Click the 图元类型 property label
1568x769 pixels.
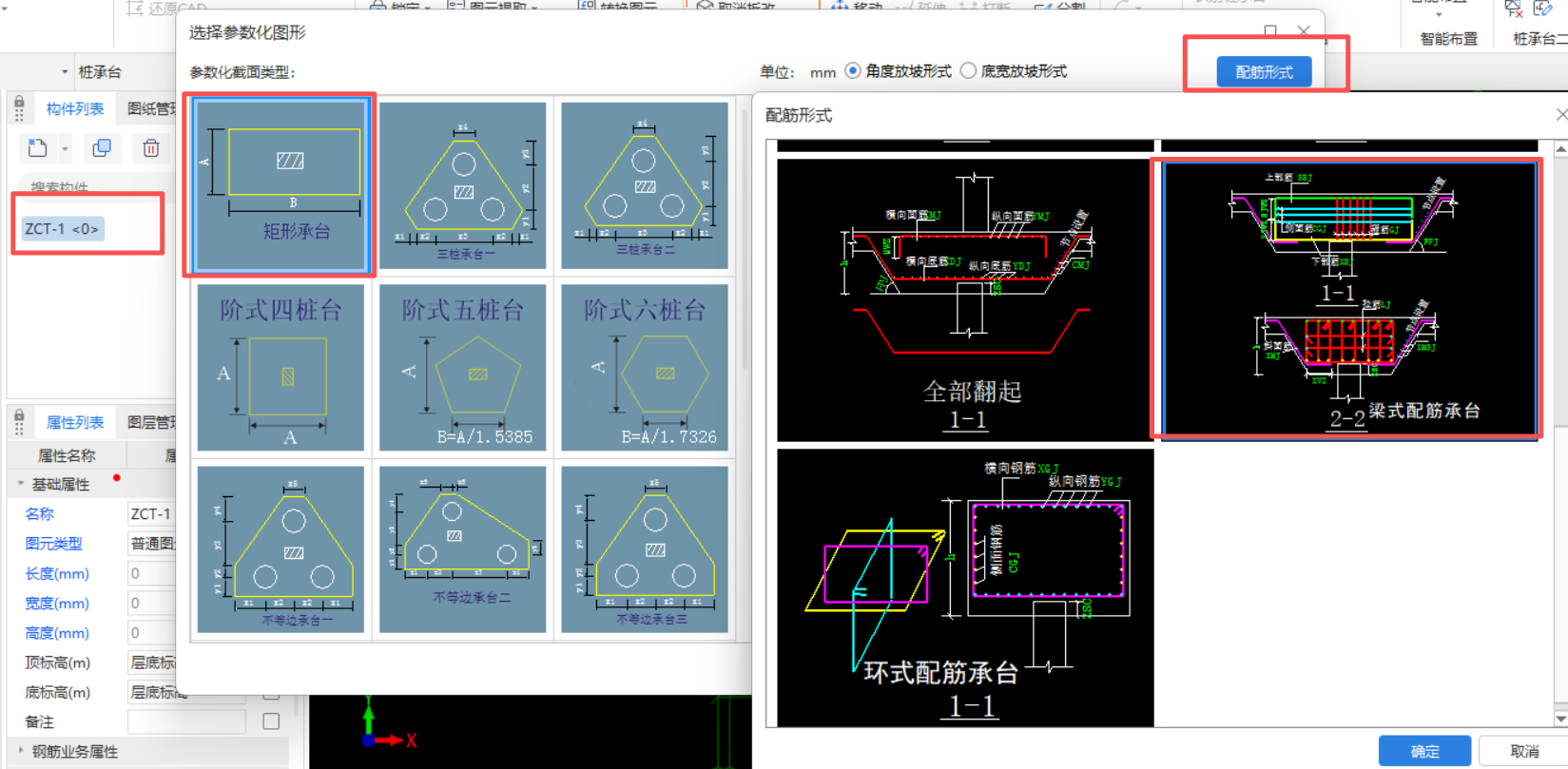coord(53,544)
